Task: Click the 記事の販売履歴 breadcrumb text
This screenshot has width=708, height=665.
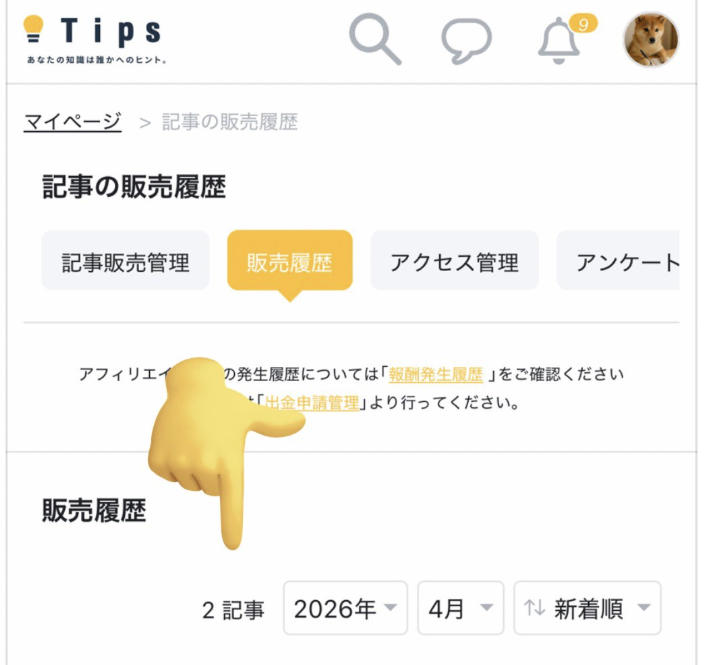Action: point(230,122)
